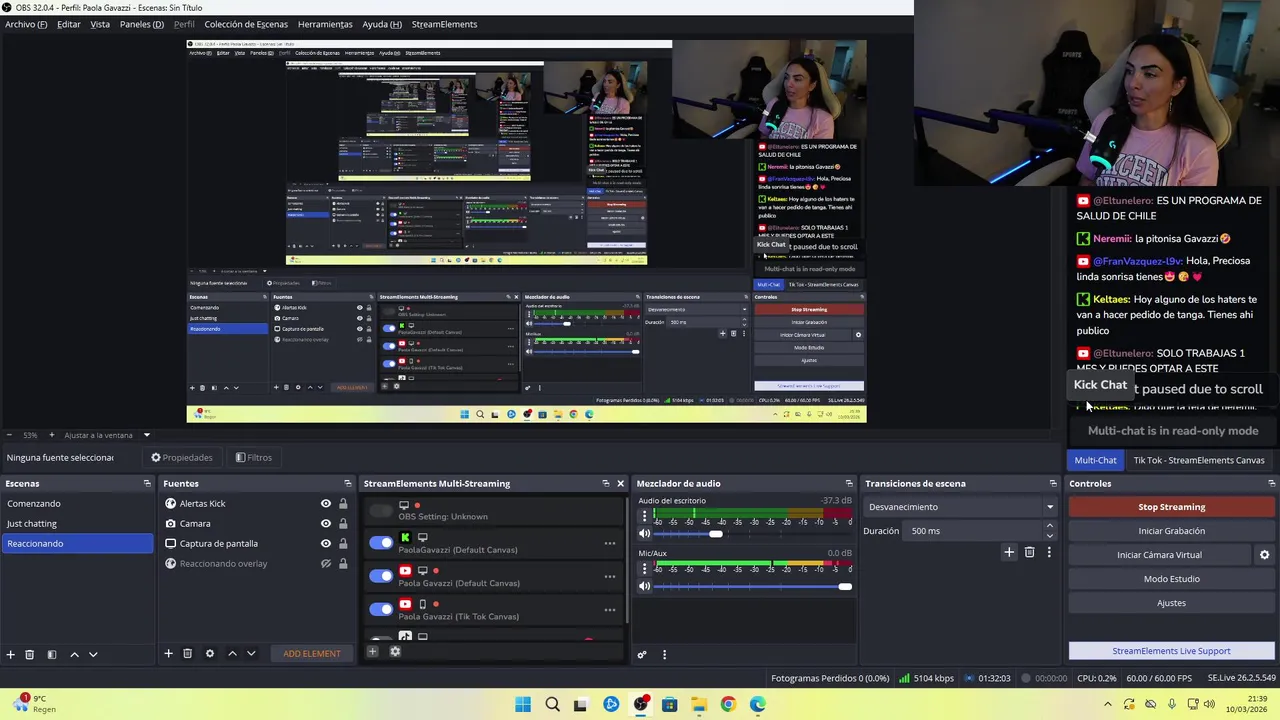Open options for PaolaGavazzi Kick output
Screen dimensions: 1280x720
(609, 543)
